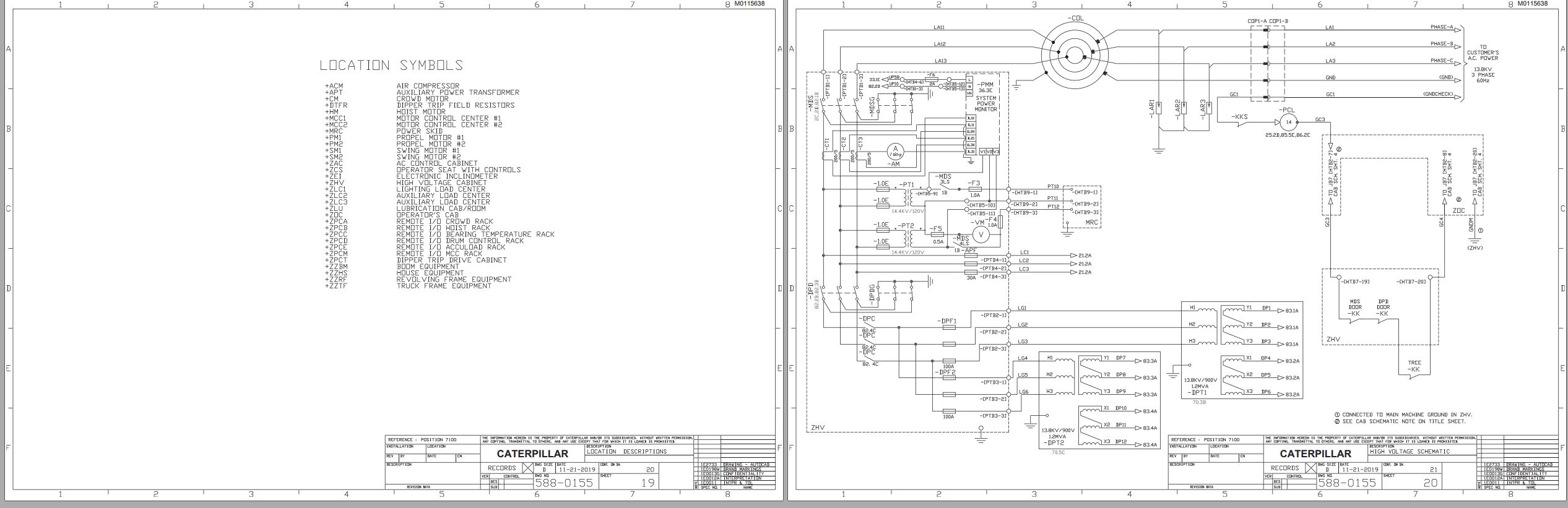Image resolution: width=1568 pixels, height=508 pixels.
Task: Click the -VM voltmeter circle symbol
Action: coord(980,234)
